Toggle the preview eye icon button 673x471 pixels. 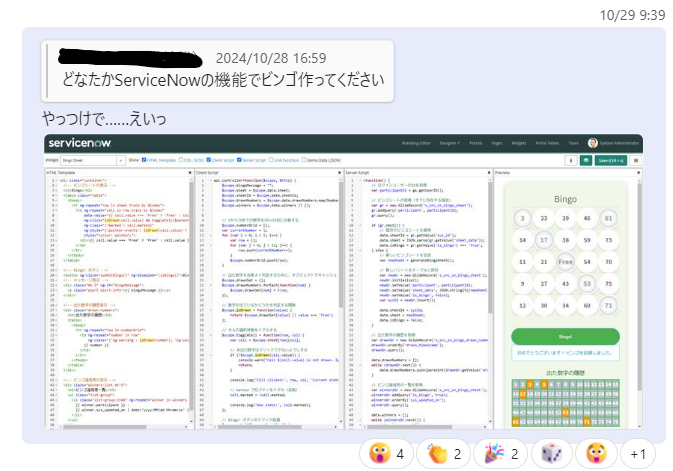[x=586, y=160]
